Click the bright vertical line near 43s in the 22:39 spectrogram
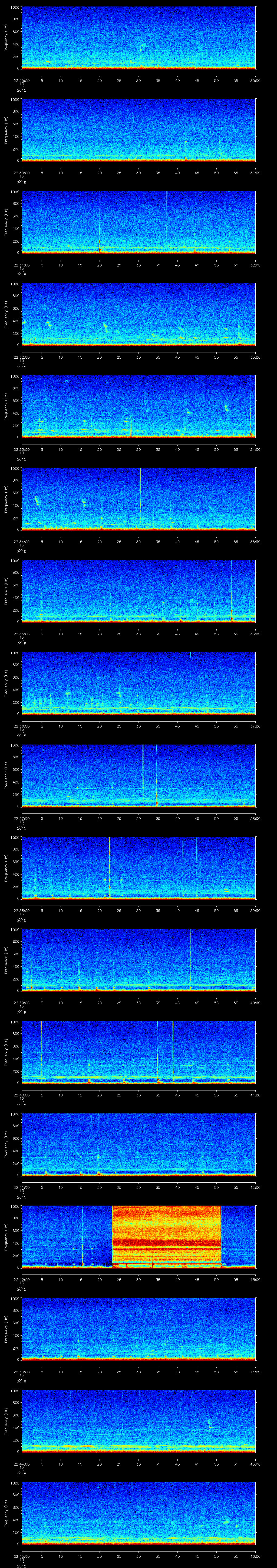Viewport: 277px width, 1568px height. [190, 960]
